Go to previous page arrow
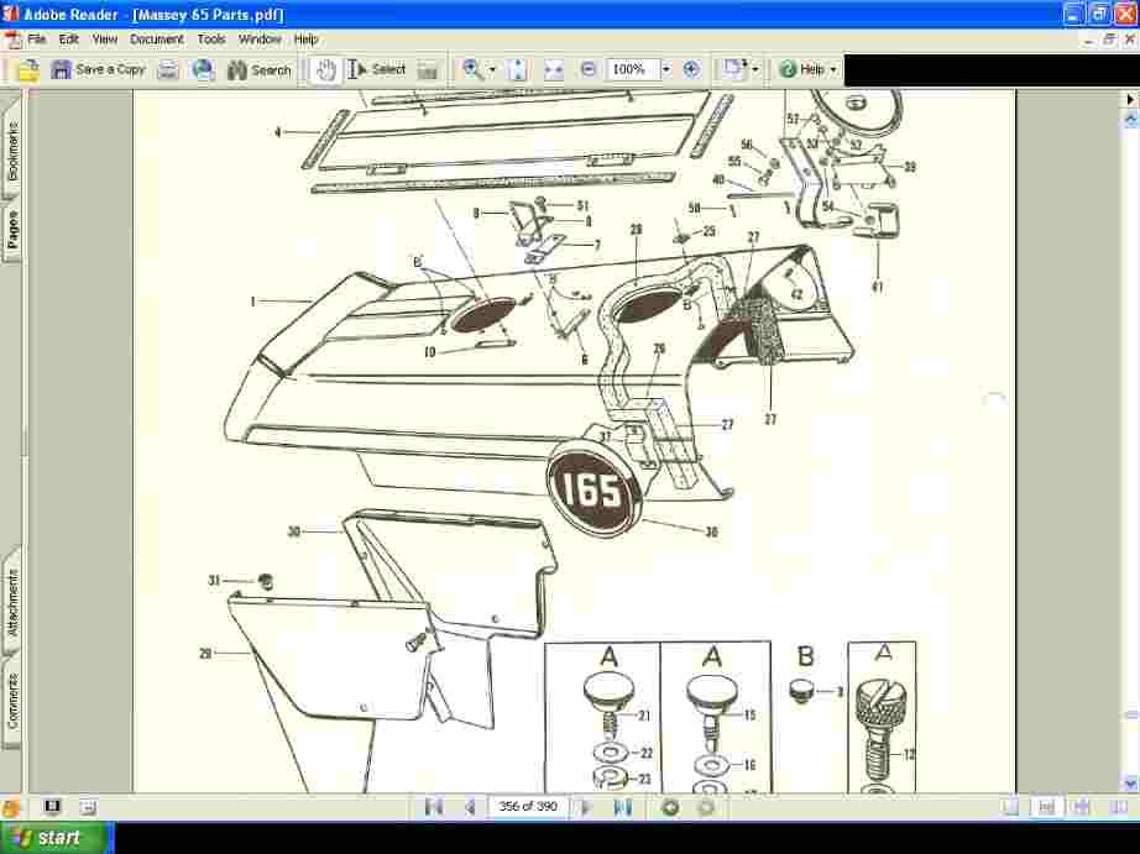The width and height of the screenshot is (1140, 854). click(470, 807)
